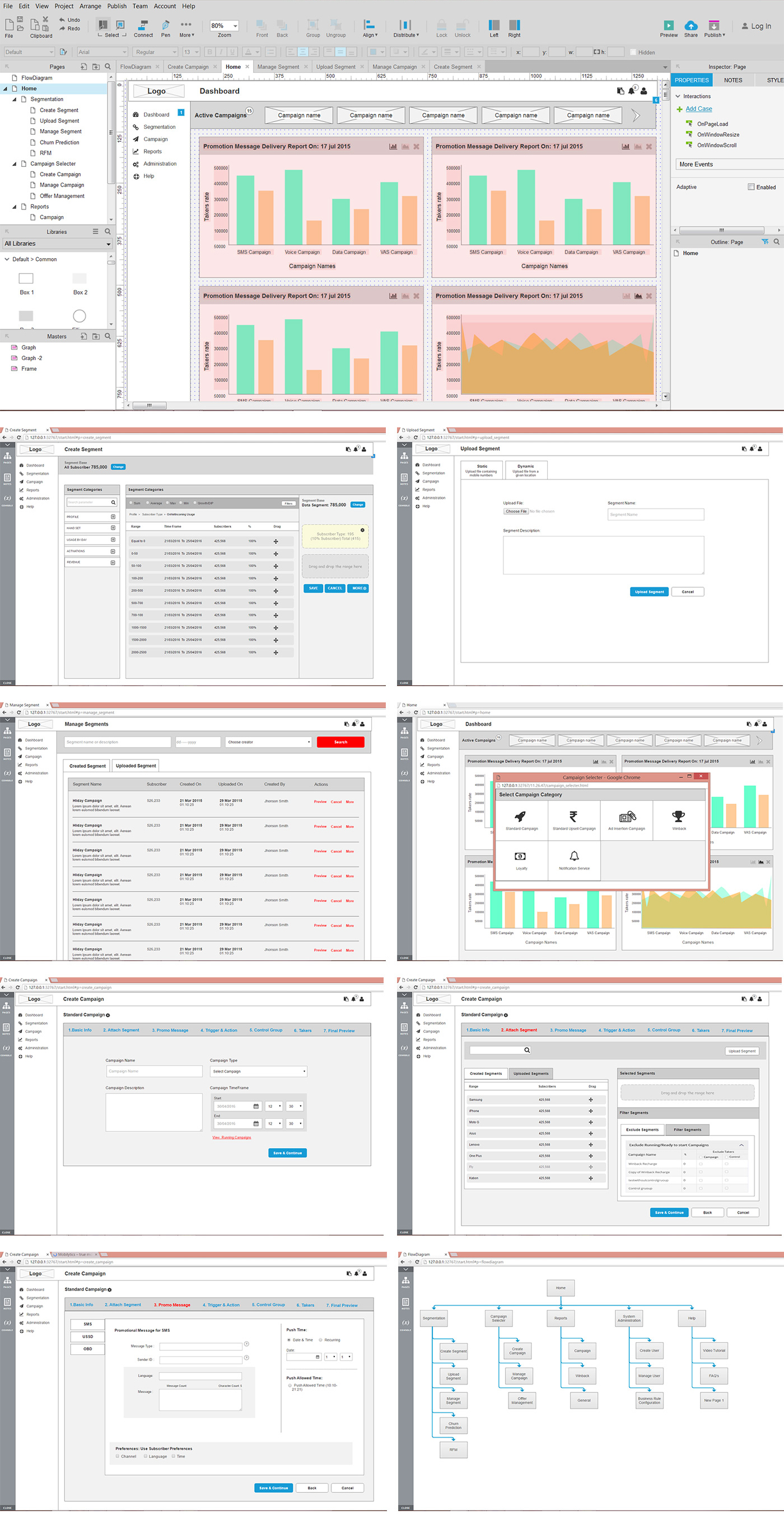
Task: Click the Connect tool icon
Action: [x=143, y=26]
